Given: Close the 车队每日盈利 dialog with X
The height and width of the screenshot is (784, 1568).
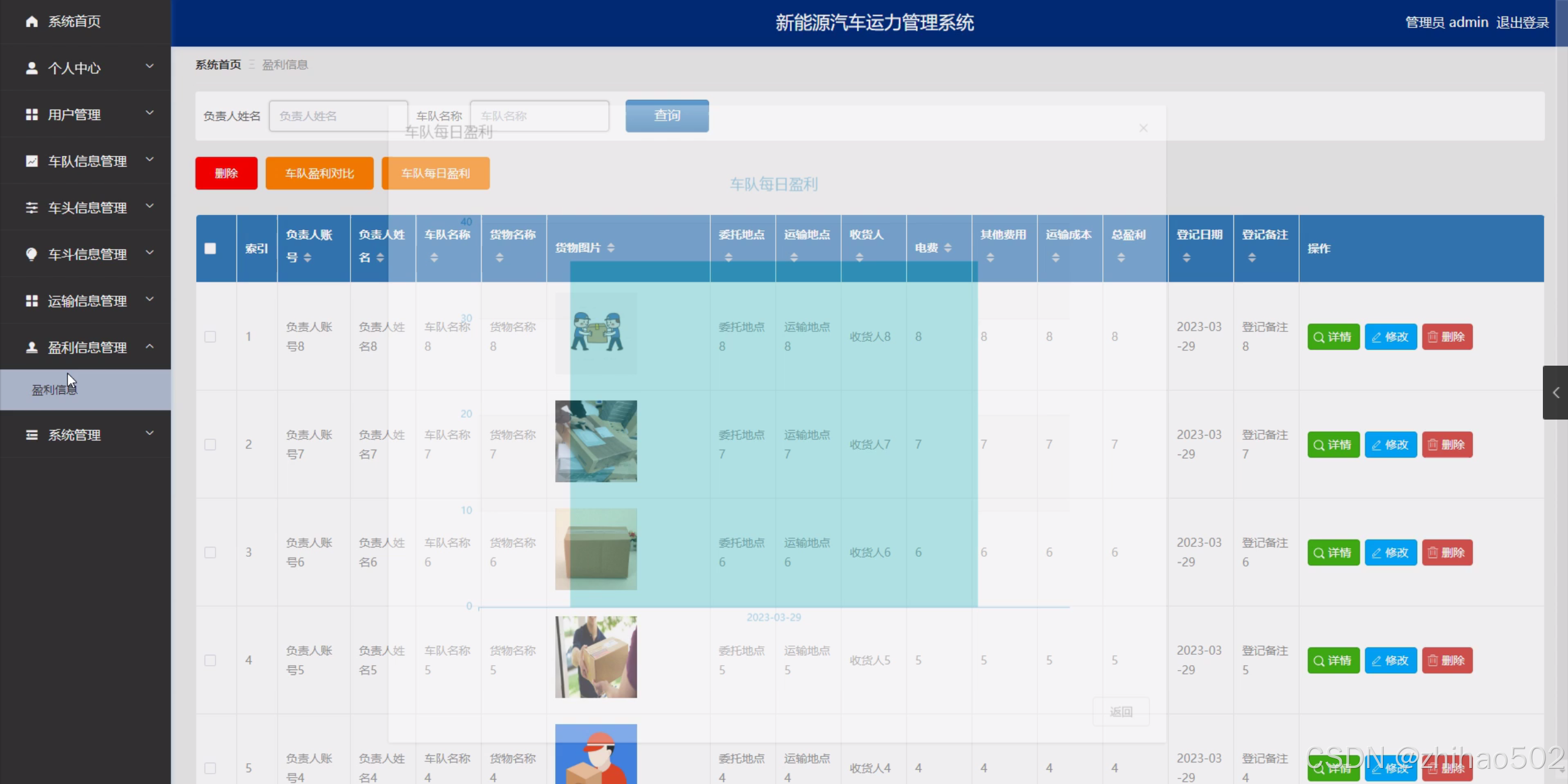Looking at the screenshot, I should (1143, 128).
